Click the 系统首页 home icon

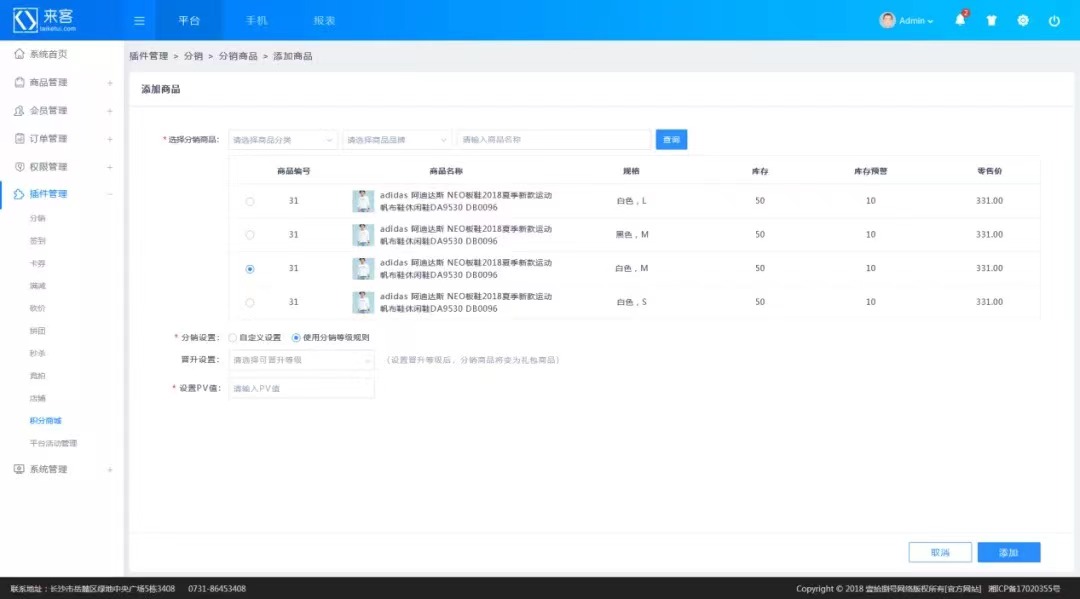19,54
